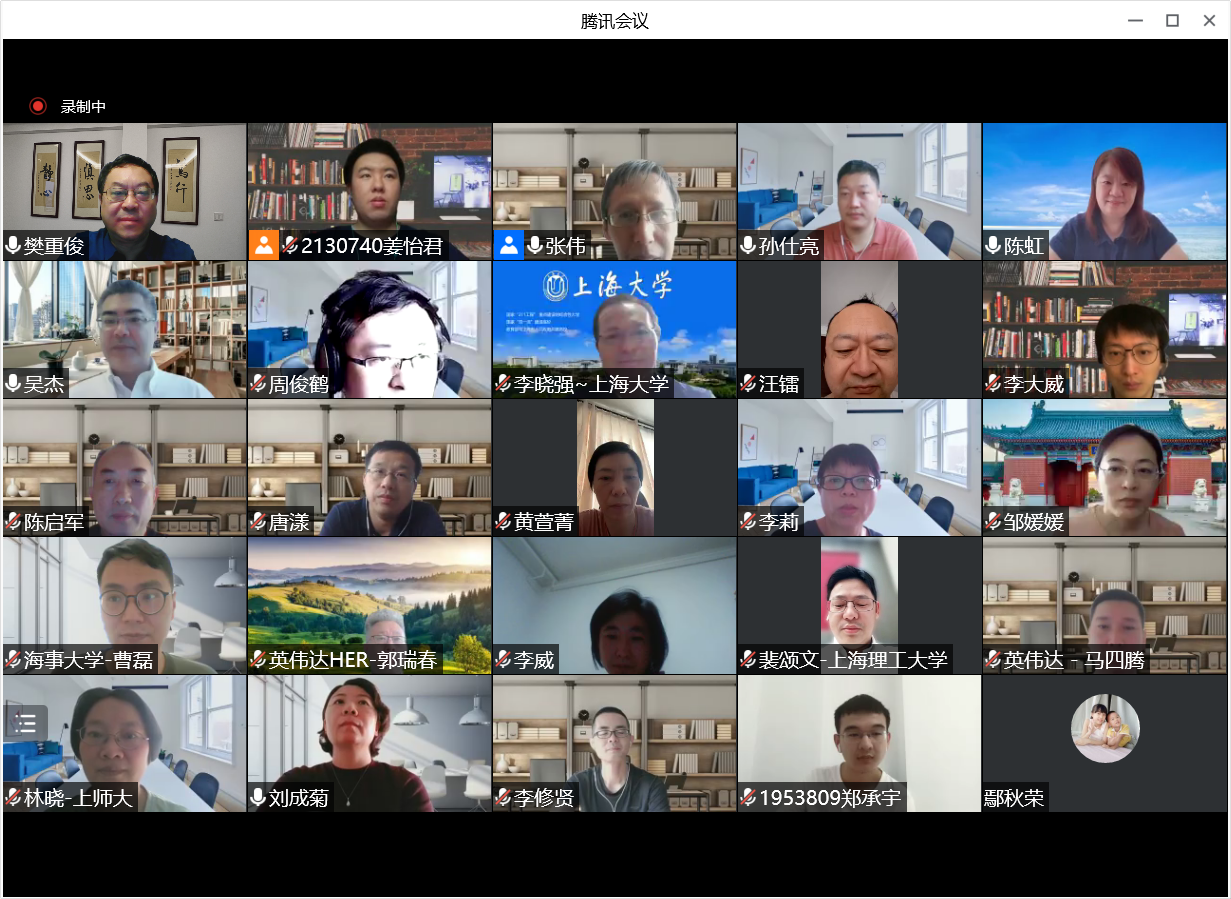This screenshot has height=899, width=1231.
Task: Click the round avatar of 鄢秋荣
Action: 1105,728
